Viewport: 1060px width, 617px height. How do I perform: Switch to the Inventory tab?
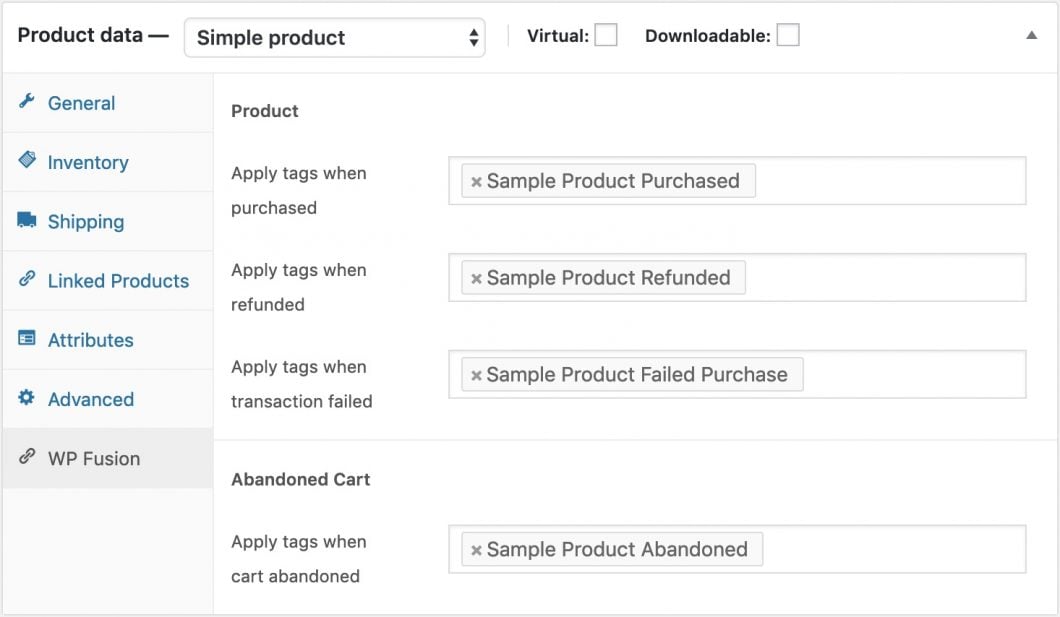pos(88,162)
